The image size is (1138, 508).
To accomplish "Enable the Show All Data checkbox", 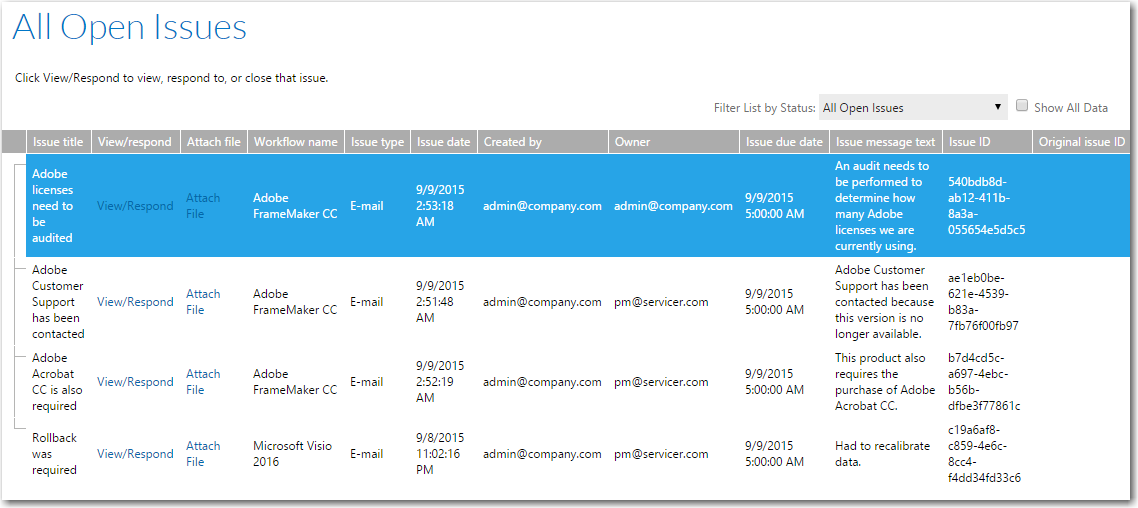I will click(x=1022, y=106).
